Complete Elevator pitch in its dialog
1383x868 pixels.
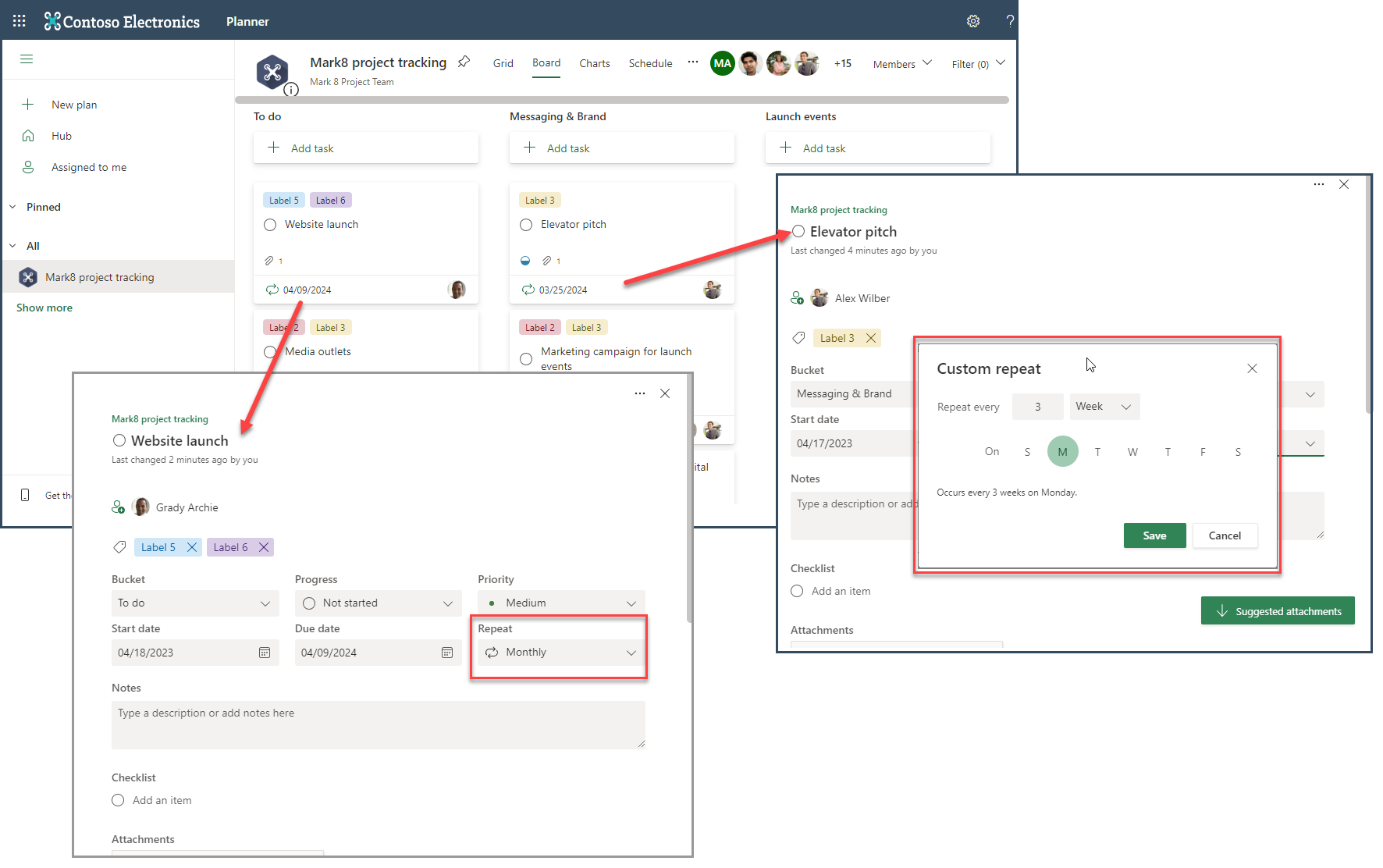click(798, 232)
